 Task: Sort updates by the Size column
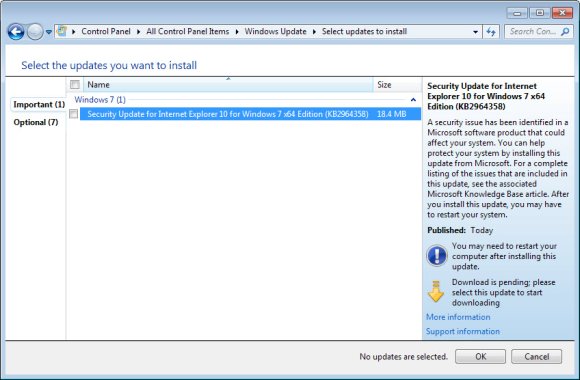tap(397, 85)
